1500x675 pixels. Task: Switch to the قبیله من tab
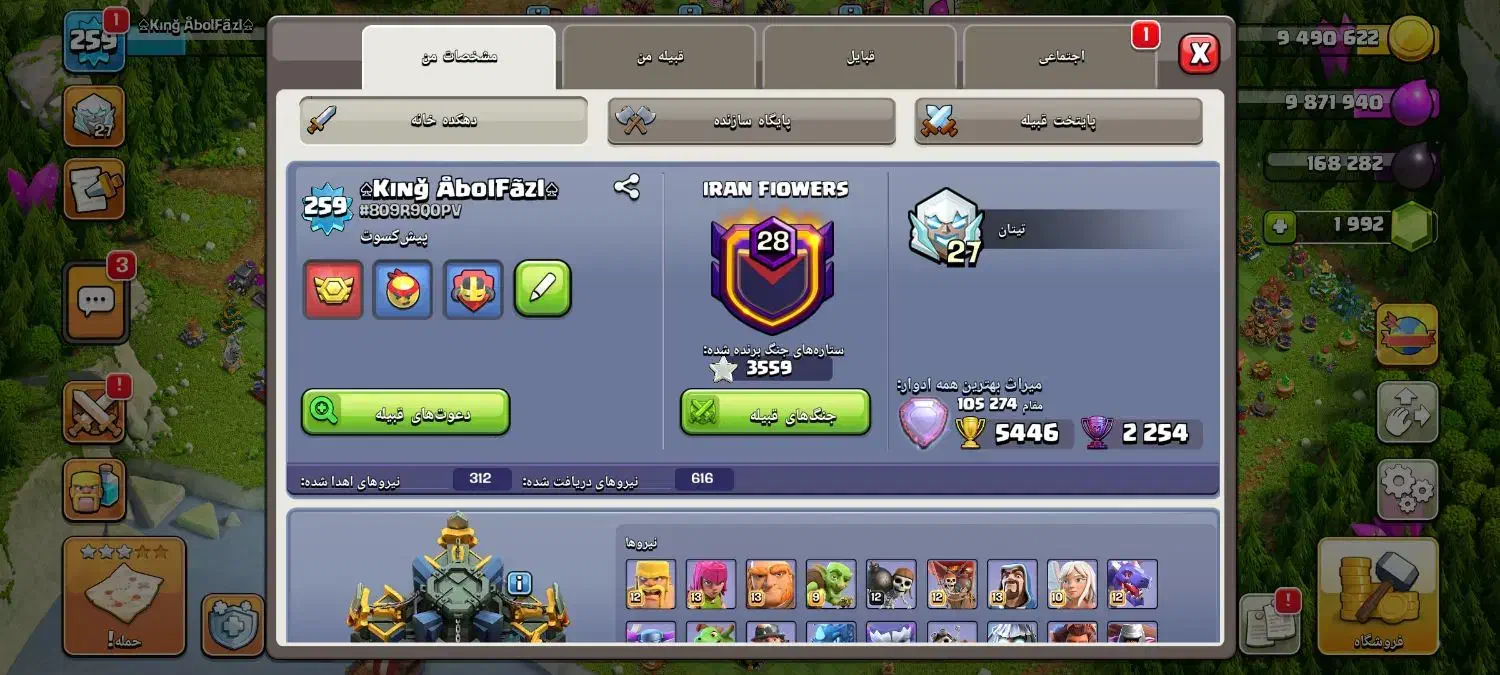(660, 57)
